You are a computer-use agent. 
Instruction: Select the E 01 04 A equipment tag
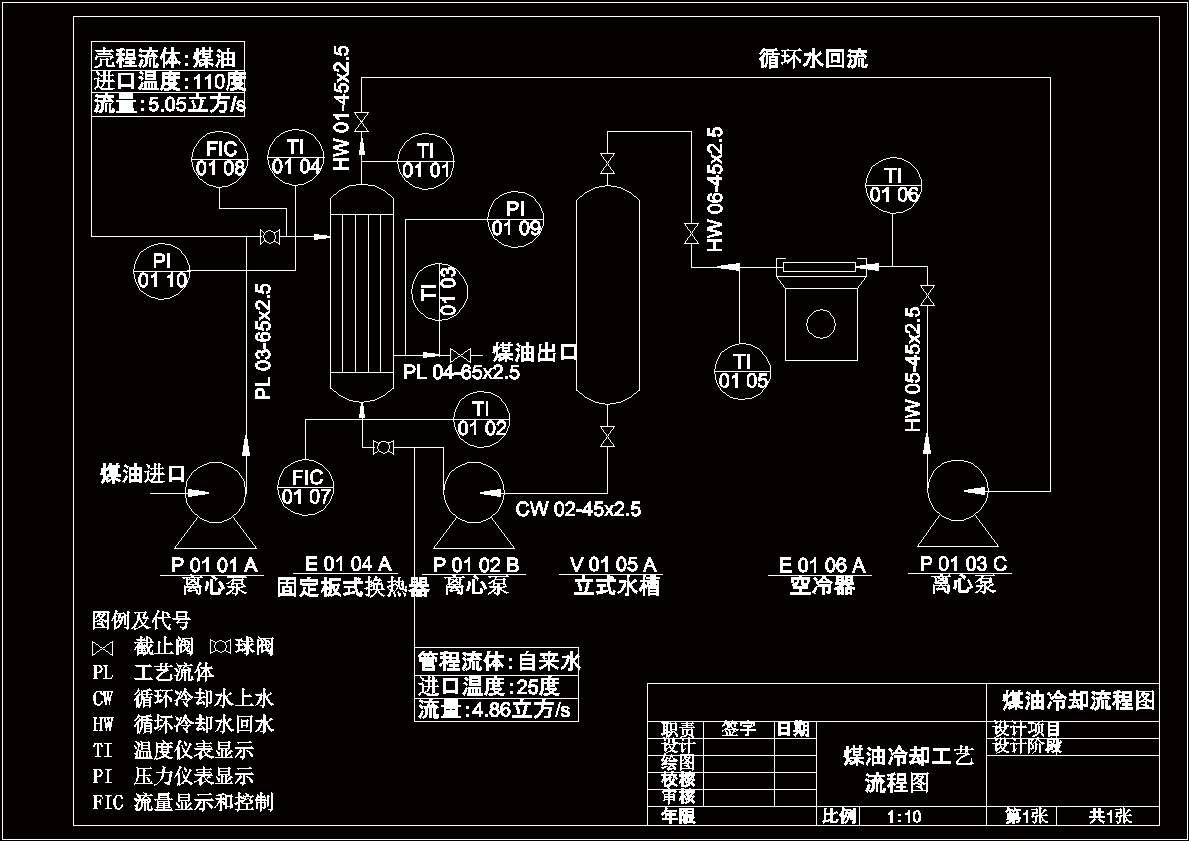[x=348, y=563]
